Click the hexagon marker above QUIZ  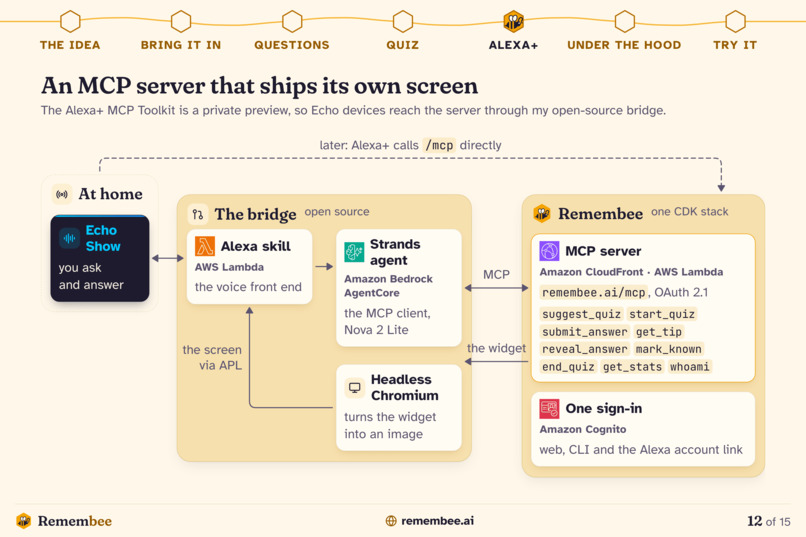[402, 21]
